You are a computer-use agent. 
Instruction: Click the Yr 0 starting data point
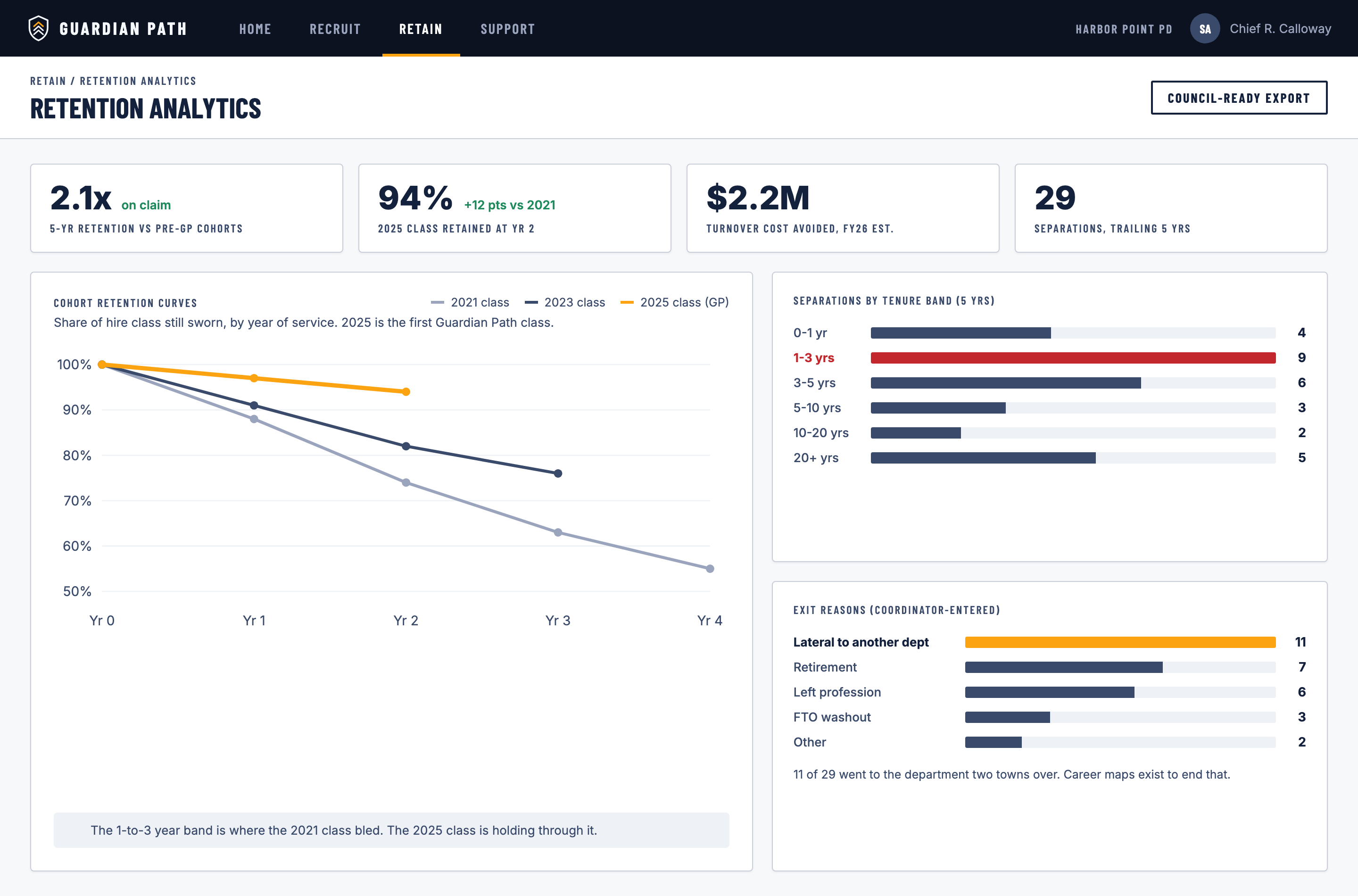coord(102,365)
